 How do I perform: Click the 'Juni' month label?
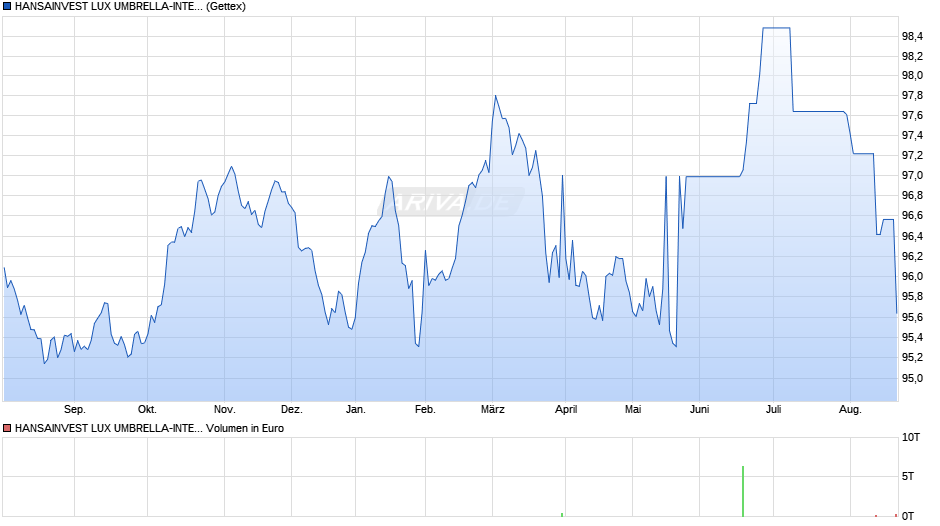coord(700,409)
